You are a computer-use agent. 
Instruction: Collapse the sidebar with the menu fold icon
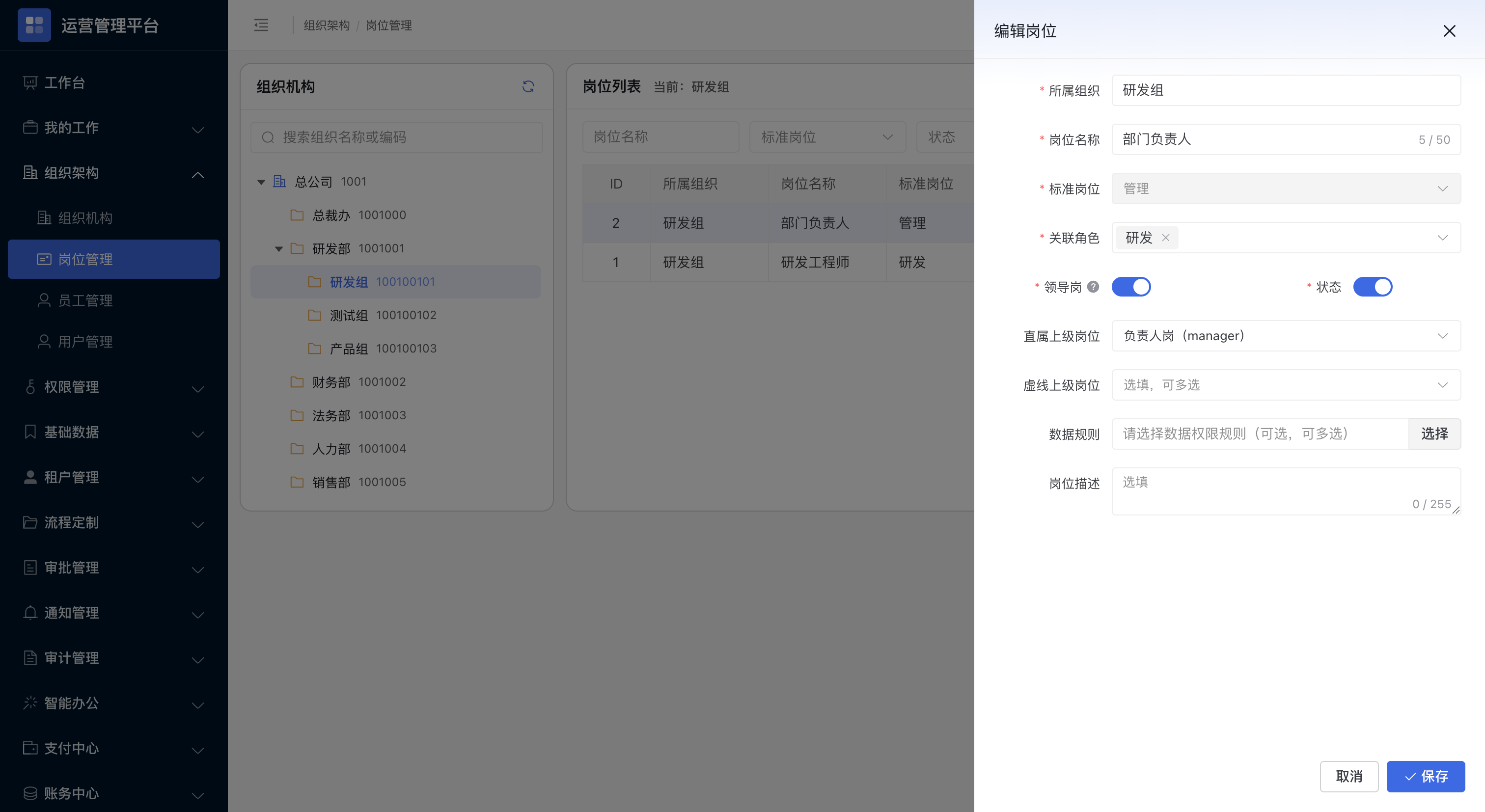click(261, 25)
